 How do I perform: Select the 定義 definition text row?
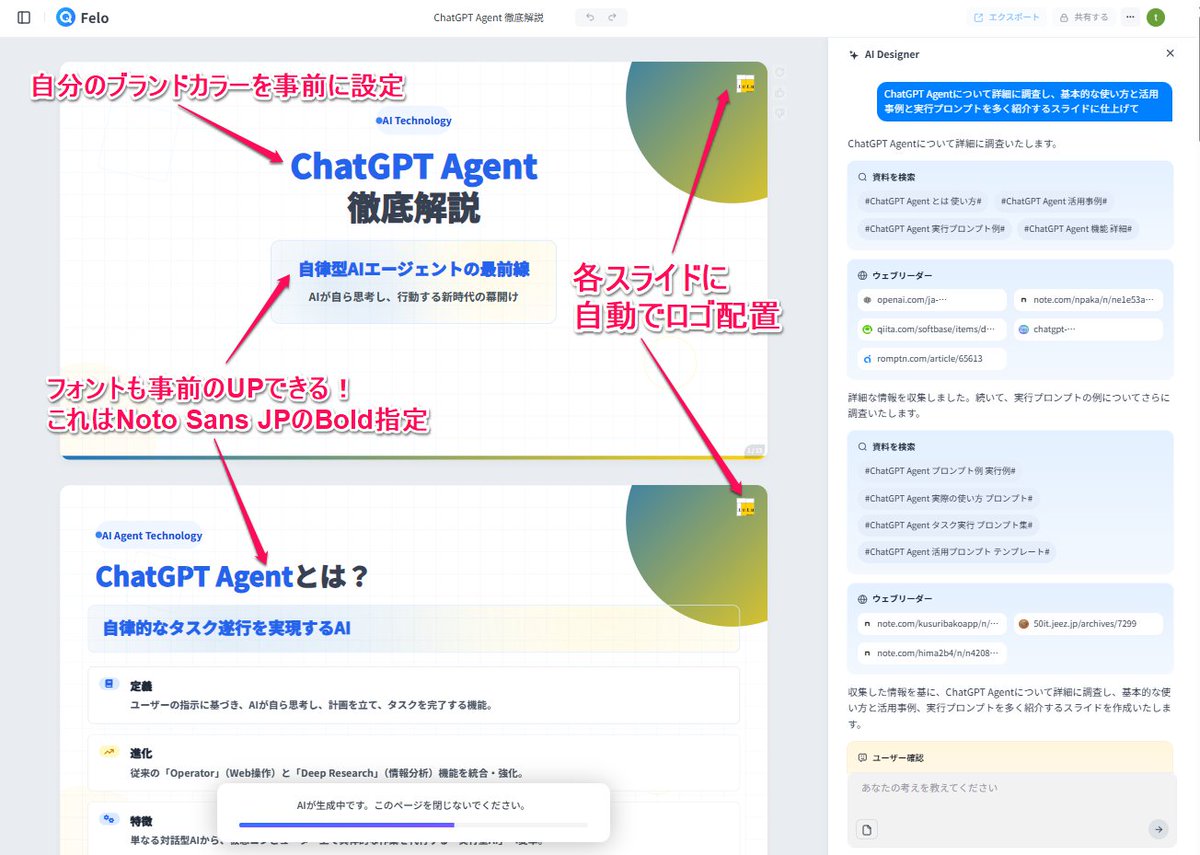(413, 695)
